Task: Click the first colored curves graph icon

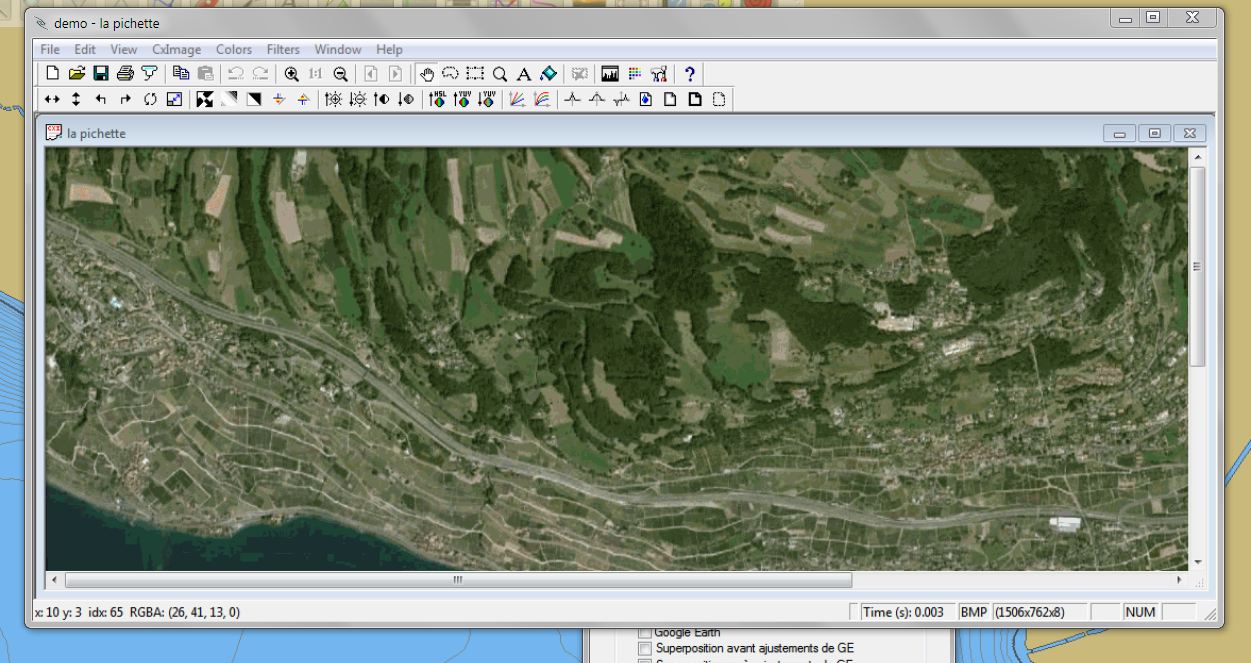Action: pos(517,99)
